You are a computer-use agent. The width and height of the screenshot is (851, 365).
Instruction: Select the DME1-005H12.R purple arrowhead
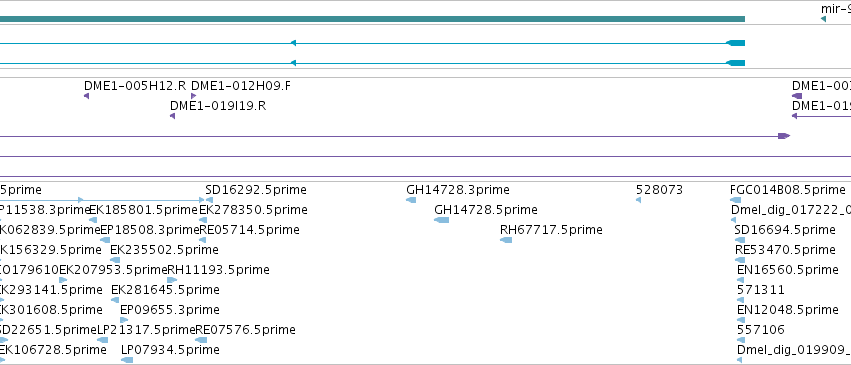pyautogui.click(x=86, y=96)
